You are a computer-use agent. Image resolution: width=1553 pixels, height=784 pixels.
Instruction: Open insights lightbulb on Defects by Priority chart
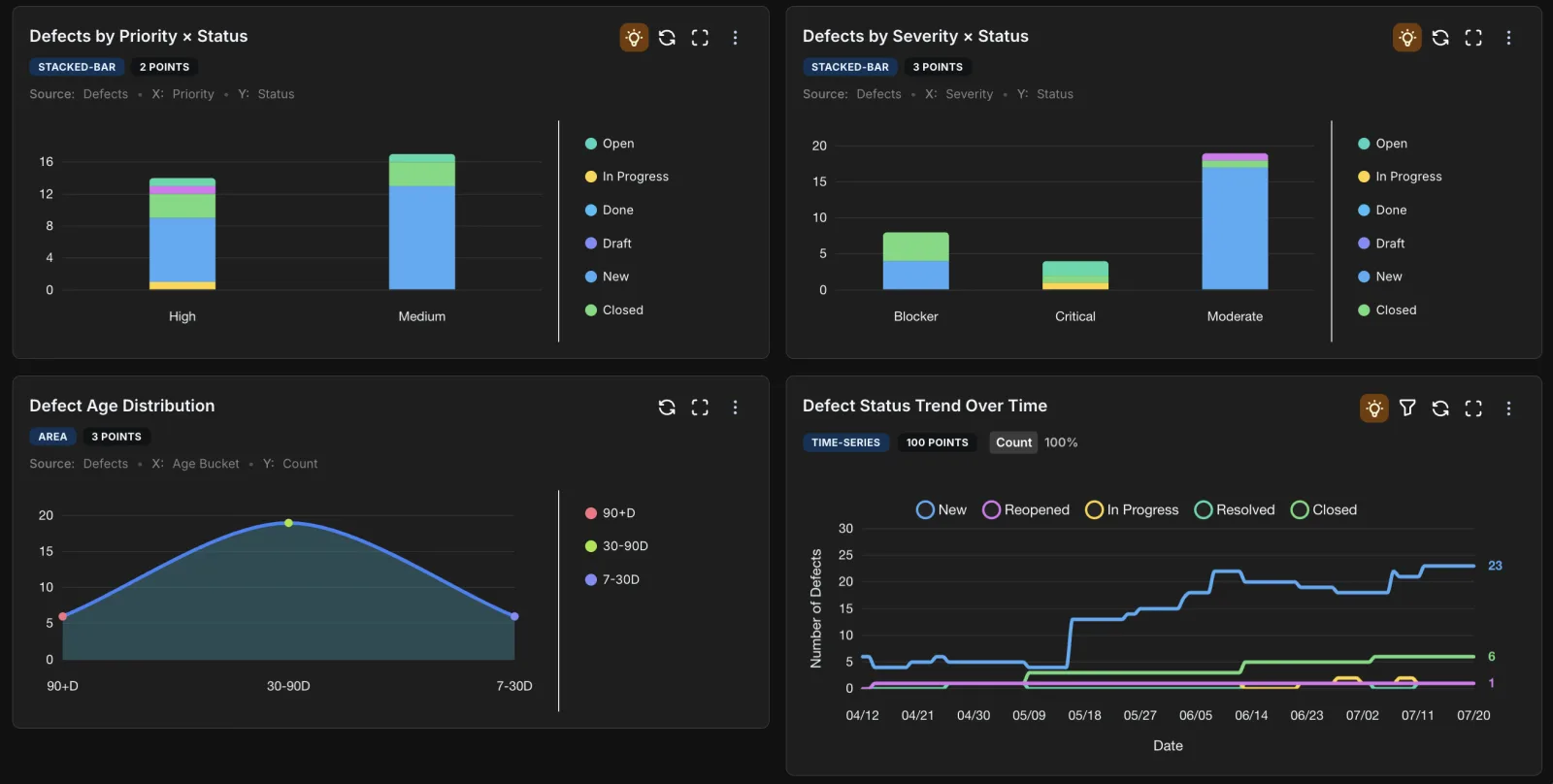coord(634,38)
